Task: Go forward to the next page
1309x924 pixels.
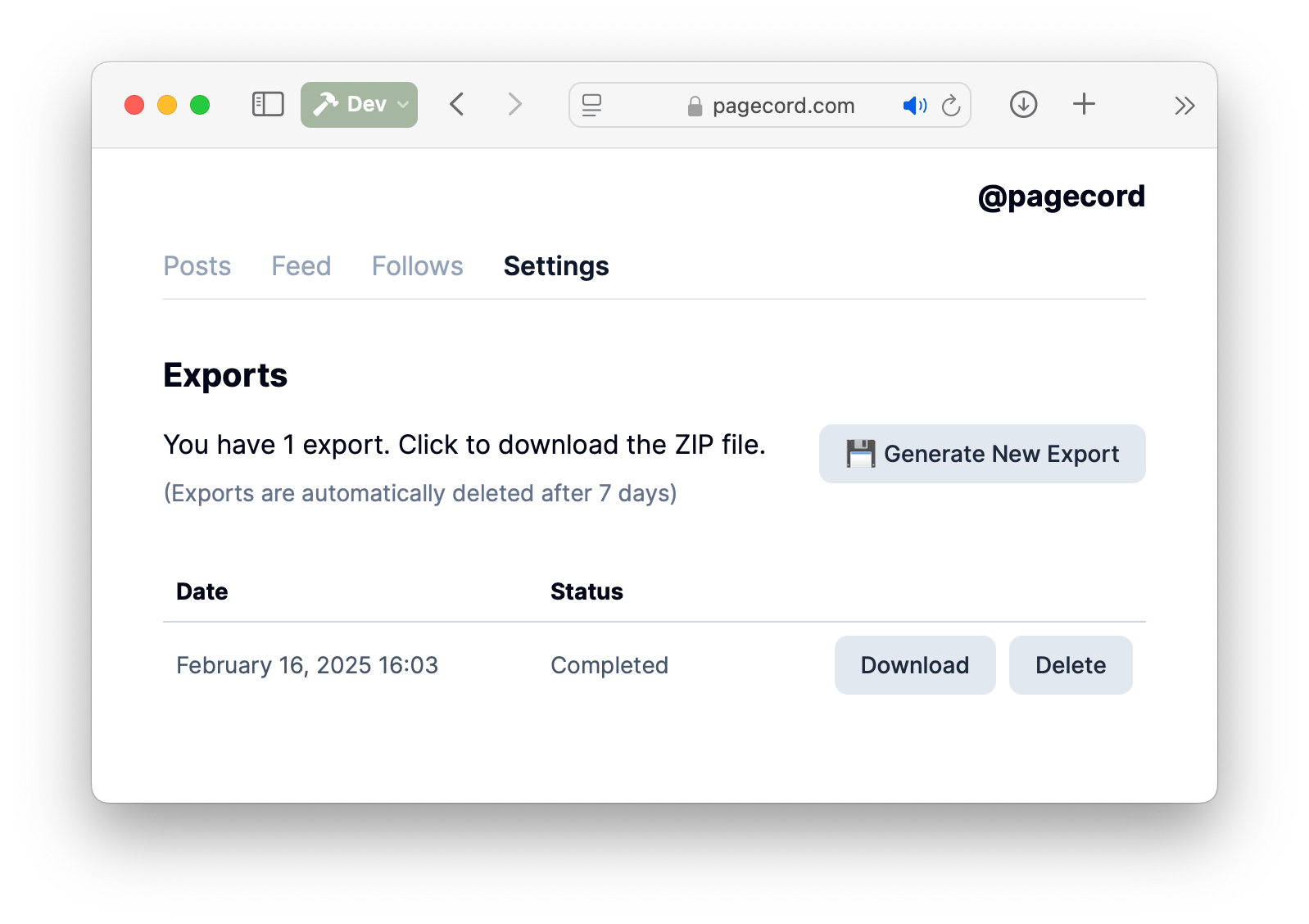Action: tap(514, 105)
